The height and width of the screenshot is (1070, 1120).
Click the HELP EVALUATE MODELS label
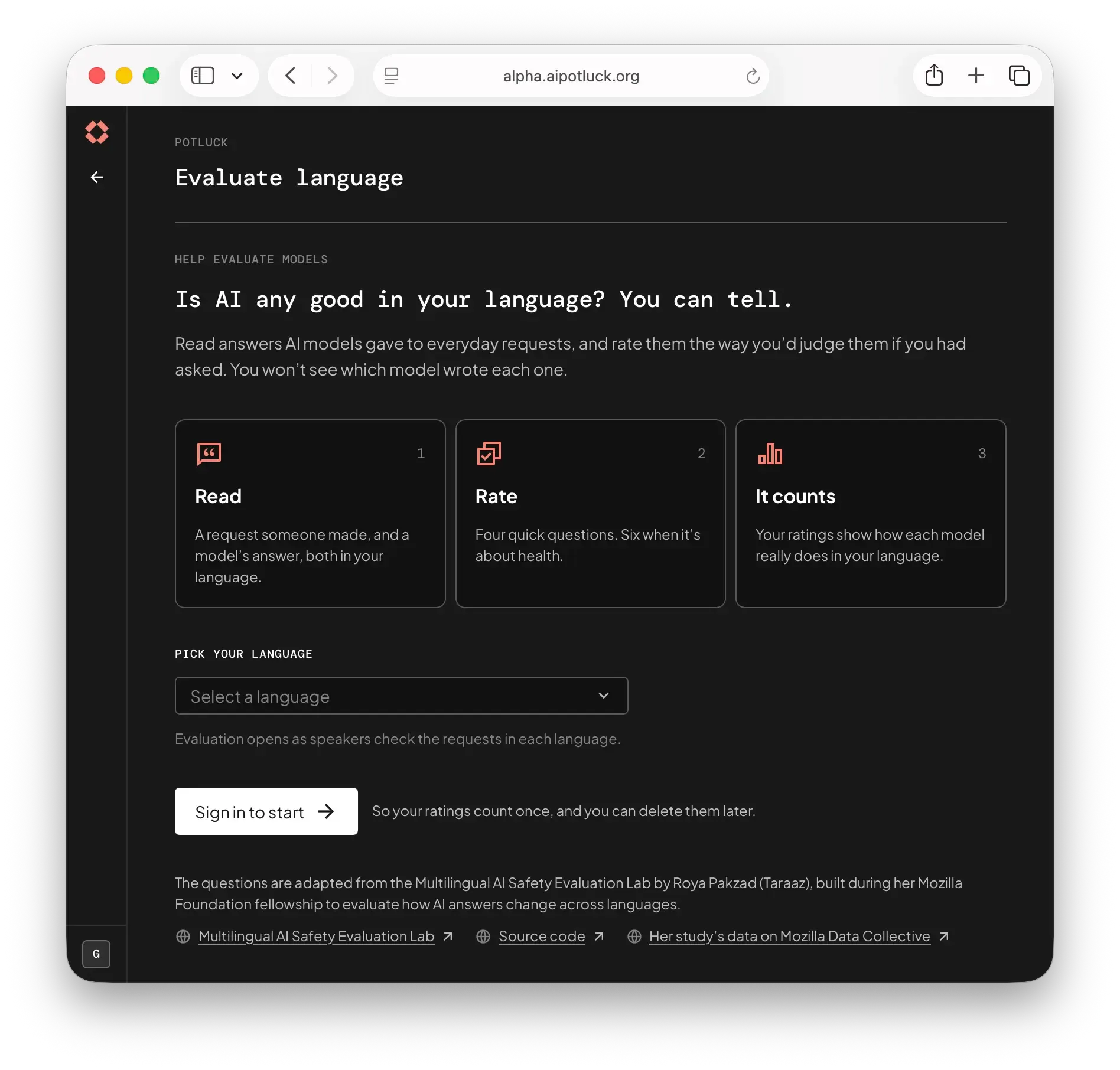tap(251, 259)
